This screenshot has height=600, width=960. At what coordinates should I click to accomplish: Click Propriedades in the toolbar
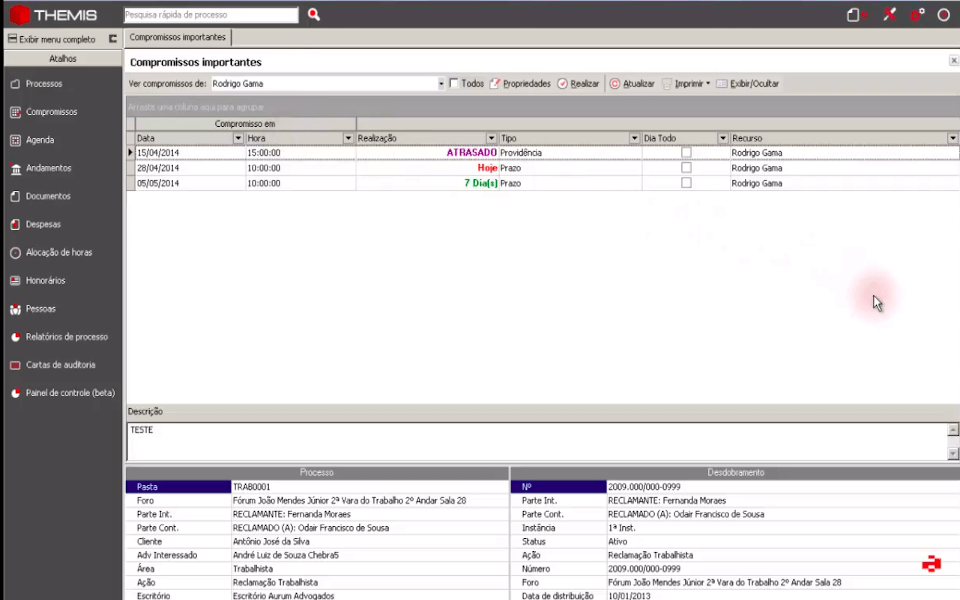coord(520,84)
